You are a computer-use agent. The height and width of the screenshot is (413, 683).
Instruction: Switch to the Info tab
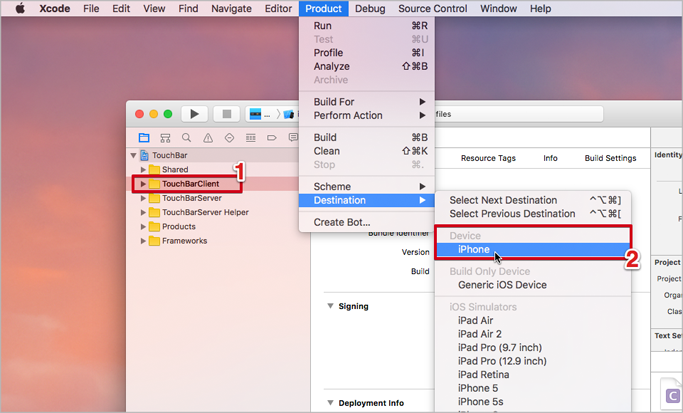coord(550,158)
